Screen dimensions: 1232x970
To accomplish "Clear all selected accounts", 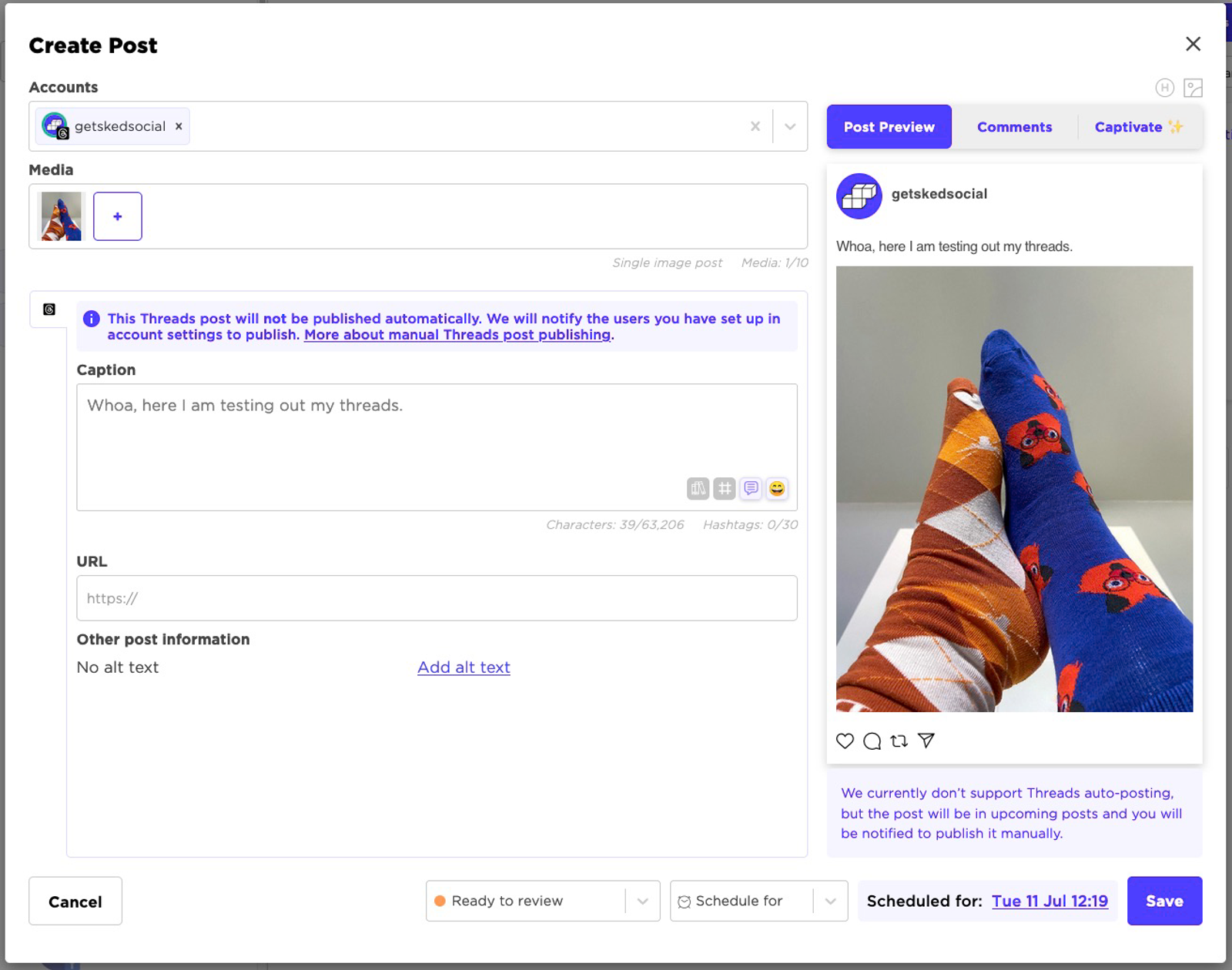I will (755, 126).
